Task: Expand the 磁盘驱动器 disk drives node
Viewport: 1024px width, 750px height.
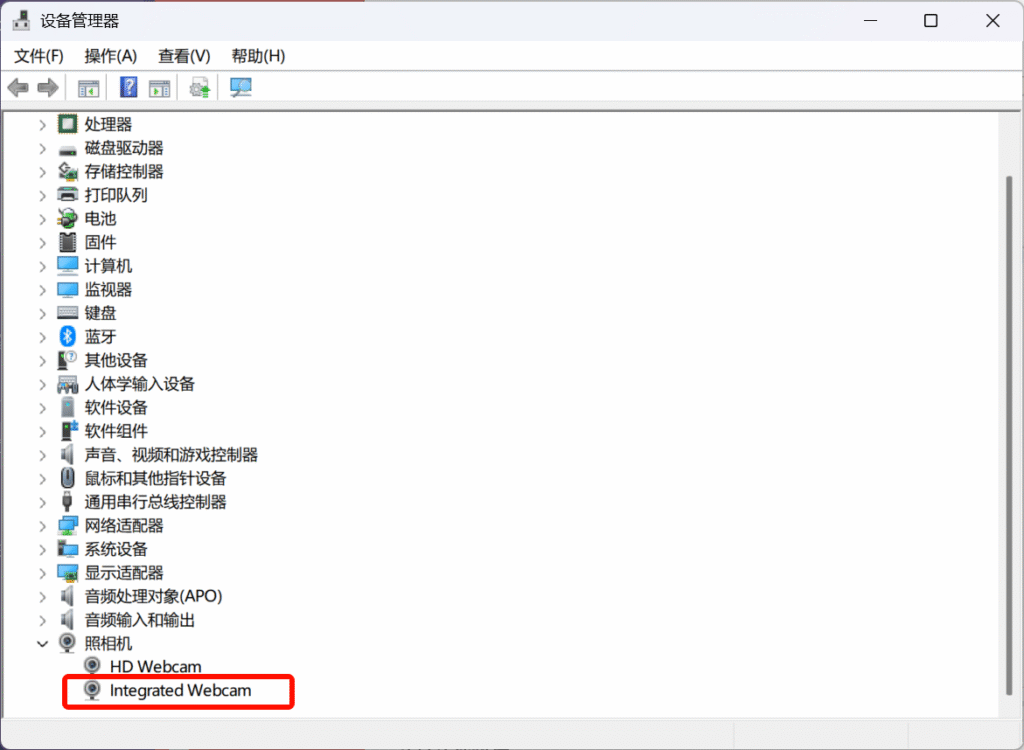Action: click(42, 148)
